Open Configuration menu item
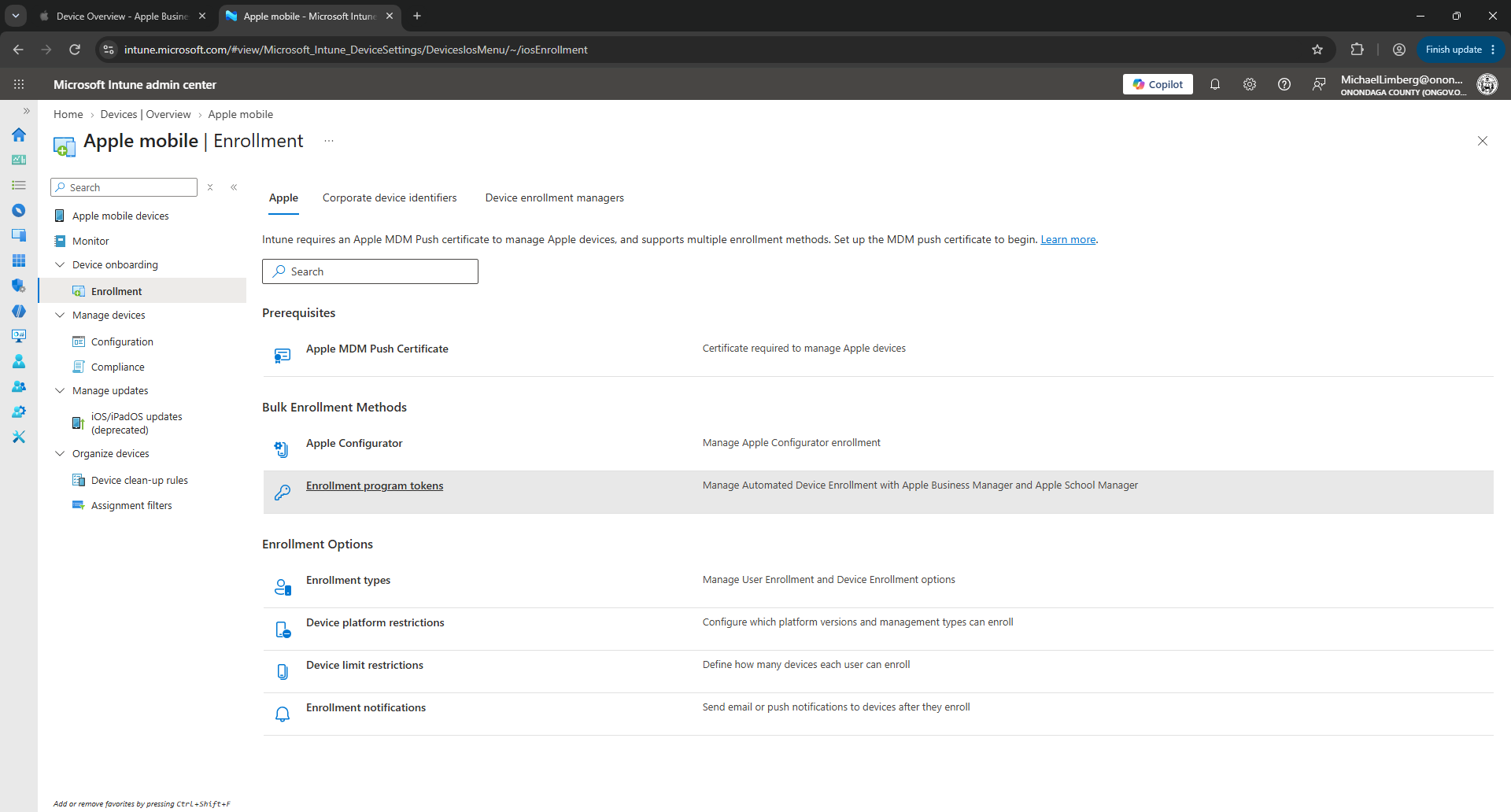Screen dimensions: 1511x812 coord(122,341)
